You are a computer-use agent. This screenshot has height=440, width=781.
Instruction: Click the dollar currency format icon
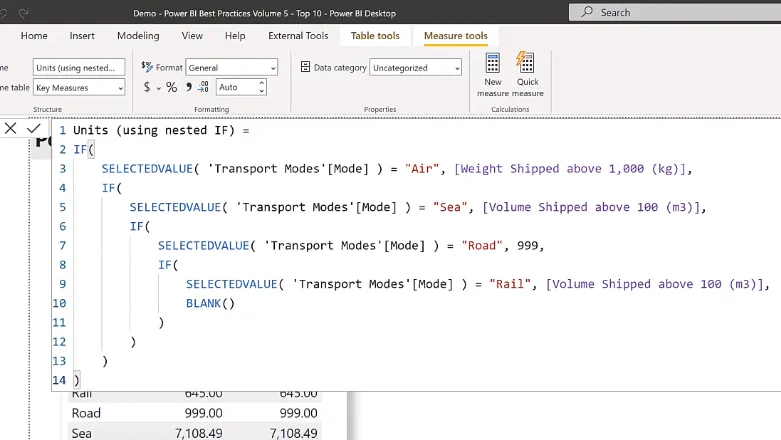point(146,87)
